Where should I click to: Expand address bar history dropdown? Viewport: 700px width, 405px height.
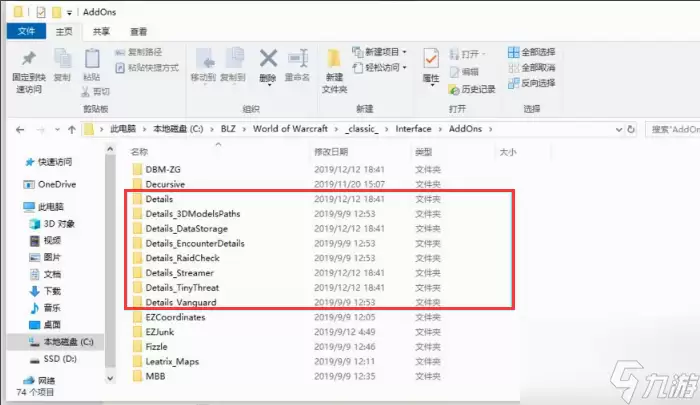point(619,129)
